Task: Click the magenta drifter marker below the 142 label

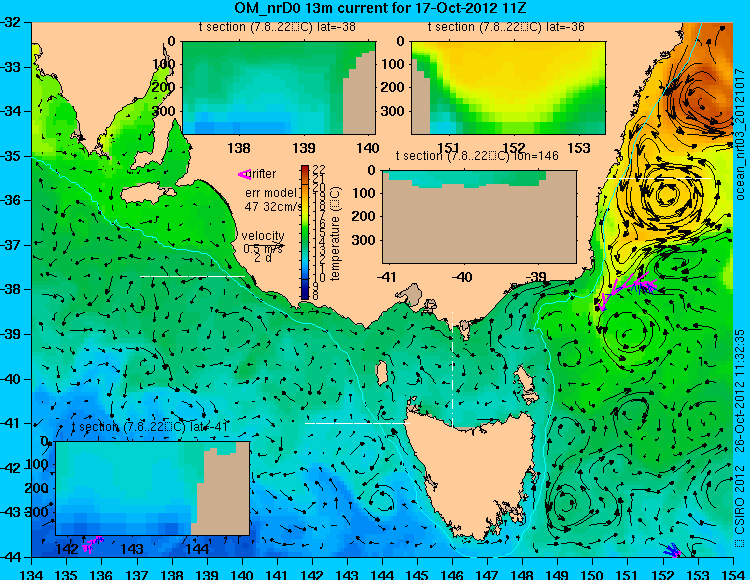Action: [x=92, y=545]
